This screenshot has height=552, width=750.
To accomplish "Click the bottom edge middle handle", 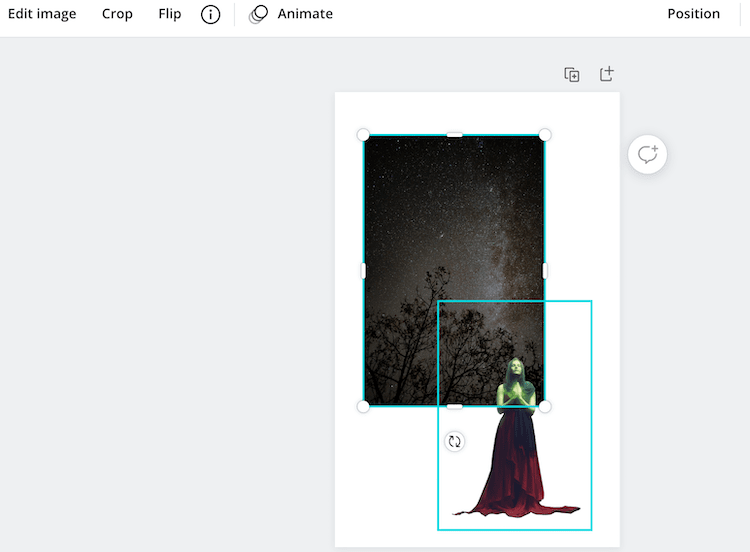I will (454, 406).
